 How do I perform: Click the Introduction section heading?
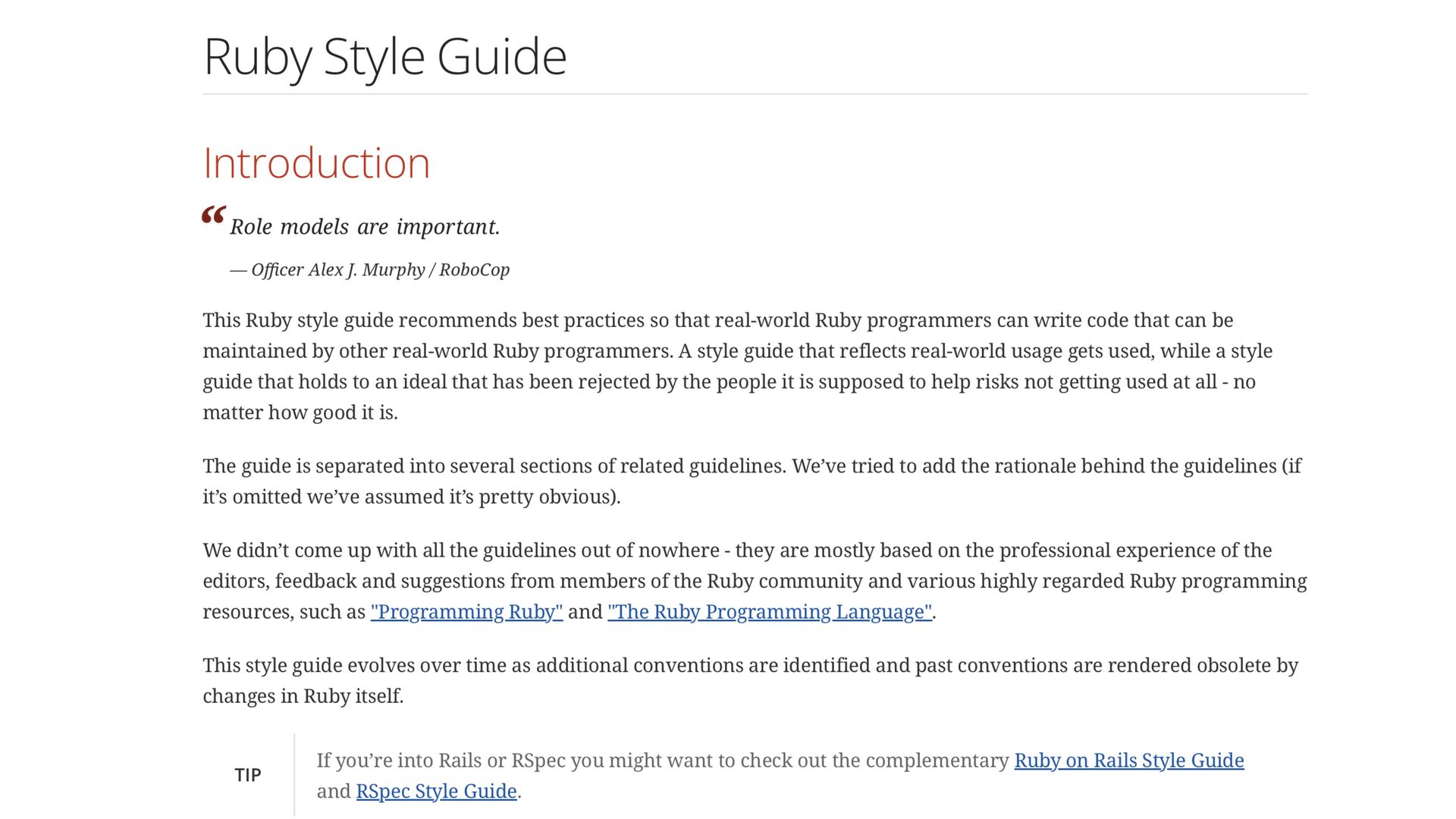[316, 163]
